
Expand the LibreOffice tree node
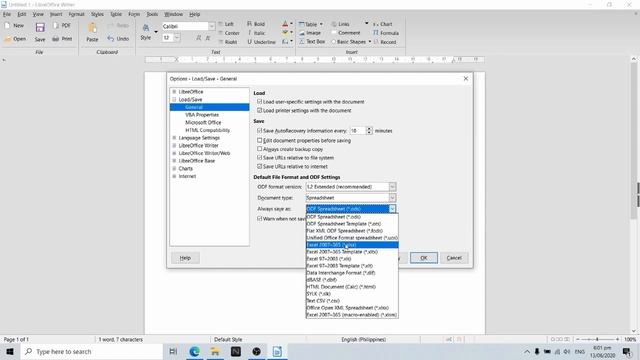174,92
